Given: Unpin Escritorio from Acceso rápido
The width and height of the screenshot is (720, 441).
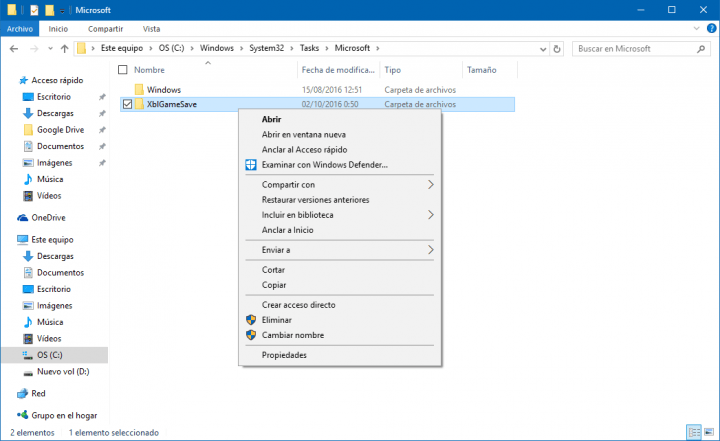Looking at the screenshot, I should (x=102, y=97).
